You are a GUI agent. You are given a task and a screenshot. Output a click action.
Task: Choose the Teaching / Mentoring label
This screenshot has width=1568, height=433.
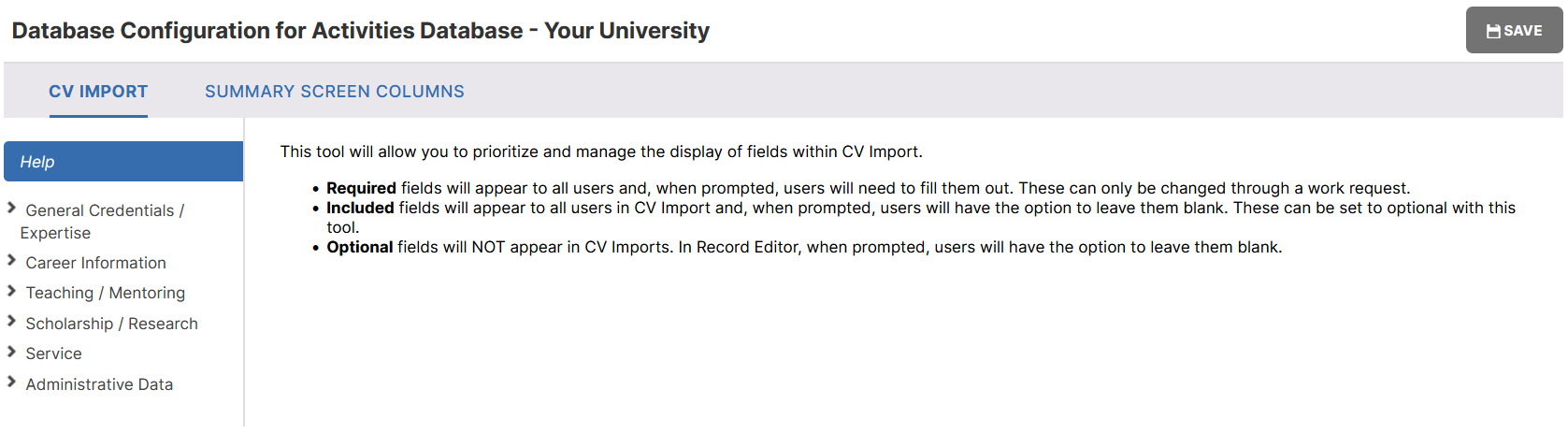coord(106,293)
